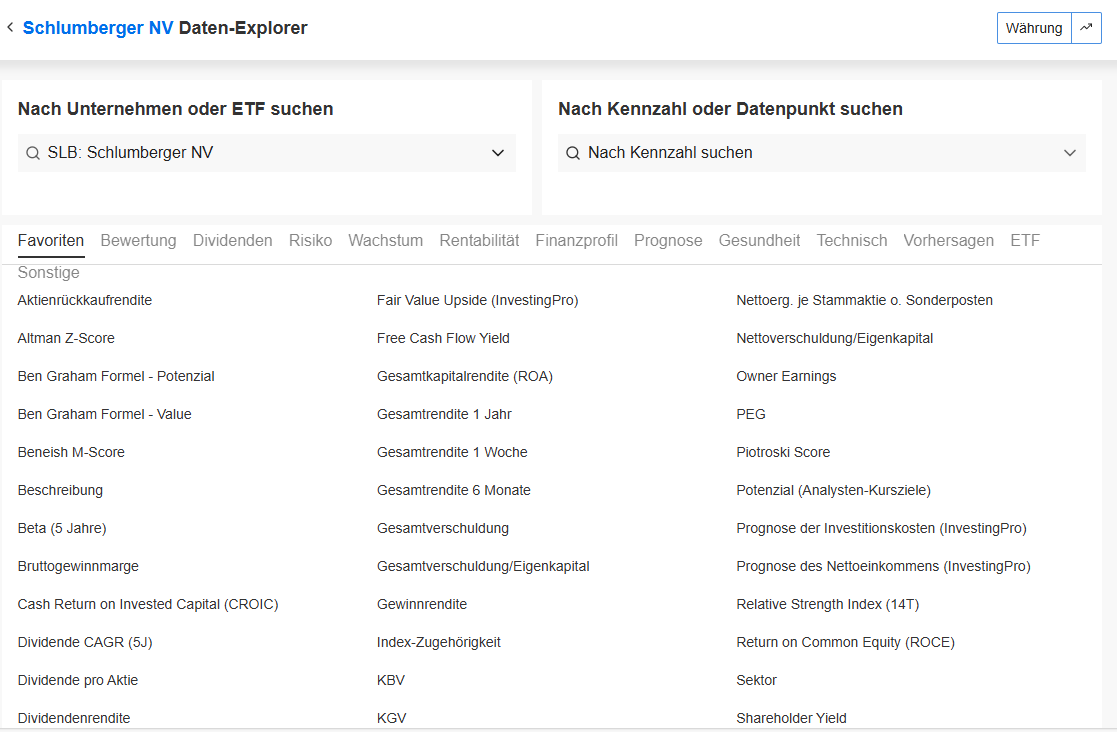Viewport: 1117px width, 732px height.
Task: Click the magnifier icon in Kennzahl search field
Action: (573, 153)
